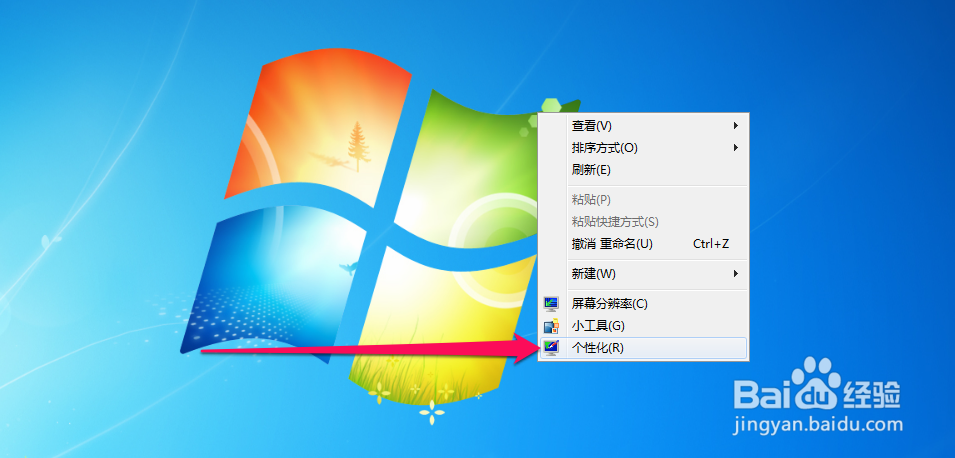The width and height of the screenshot is (955, 458).
Task: Expand the arrow next to 新建(W)
Action: [x=736, y=274]
